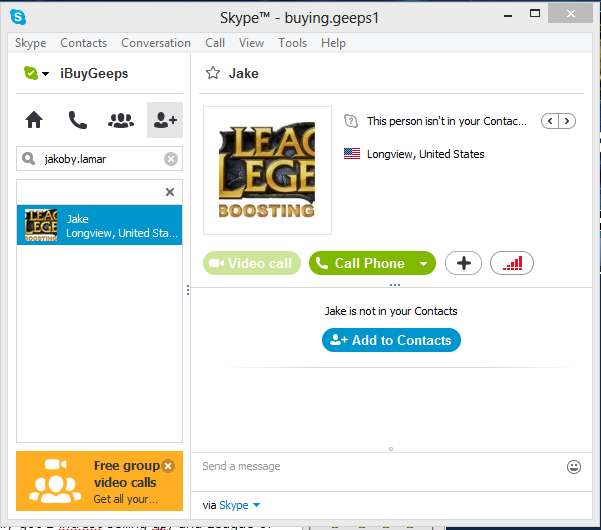Screen dimensions: 601x530
Task: Check call quality signal bars icon
Action: pyautogui.click(x=512, y=263)
